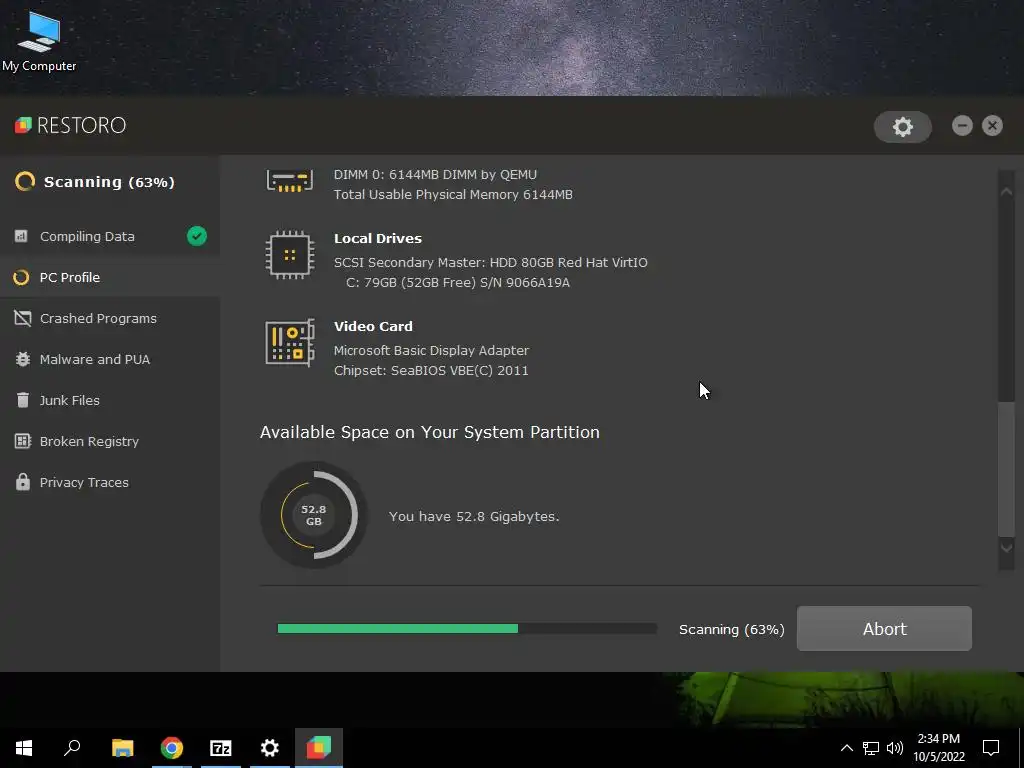Click scrollbar up arrow in profile panel
Screen dimensions: 1024x768
pyautogui.click(x=1006, y=191)
